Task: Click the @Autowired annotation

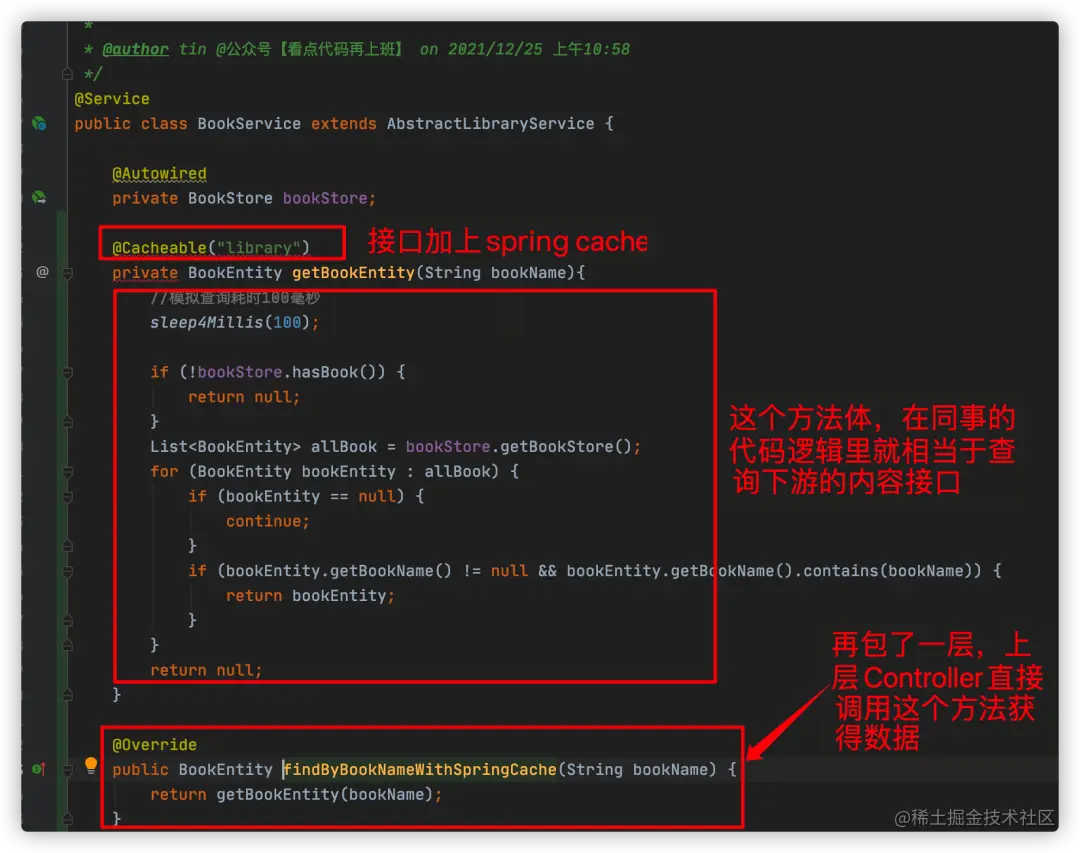Action: click(x=159, y=174)
